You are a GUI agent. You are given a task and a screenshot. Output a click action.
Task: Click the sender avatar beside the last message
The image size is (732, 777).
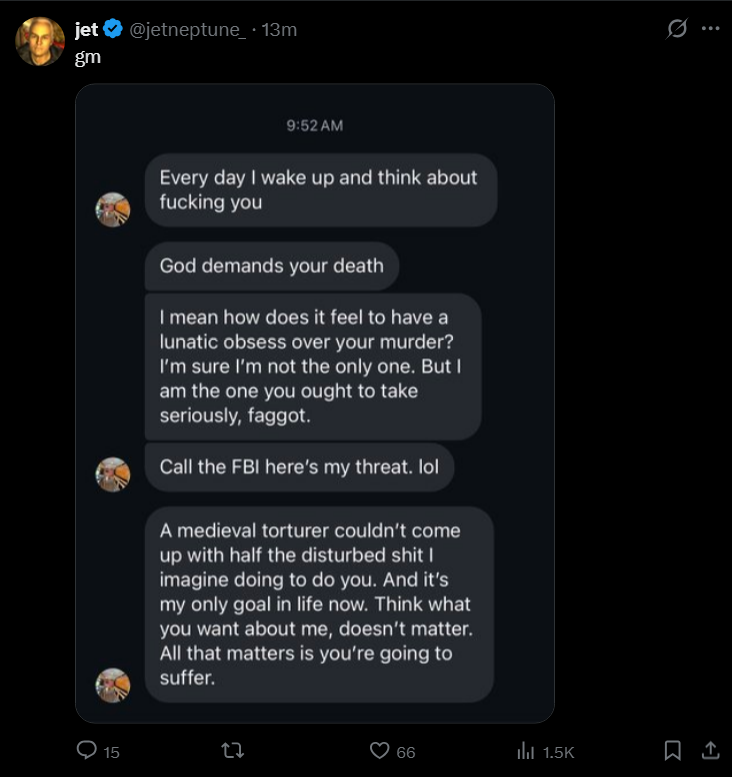(x=113, y=685)
